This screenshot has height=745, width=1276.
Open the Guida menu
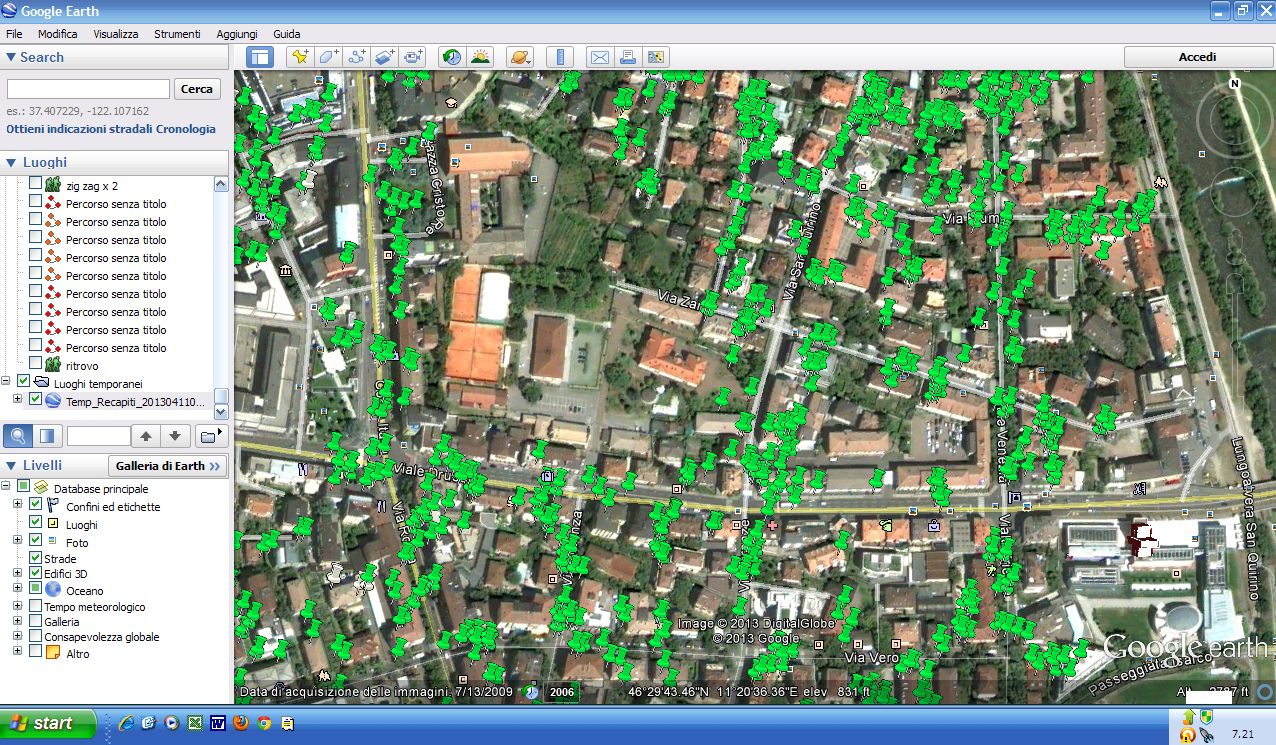point(287,34)
